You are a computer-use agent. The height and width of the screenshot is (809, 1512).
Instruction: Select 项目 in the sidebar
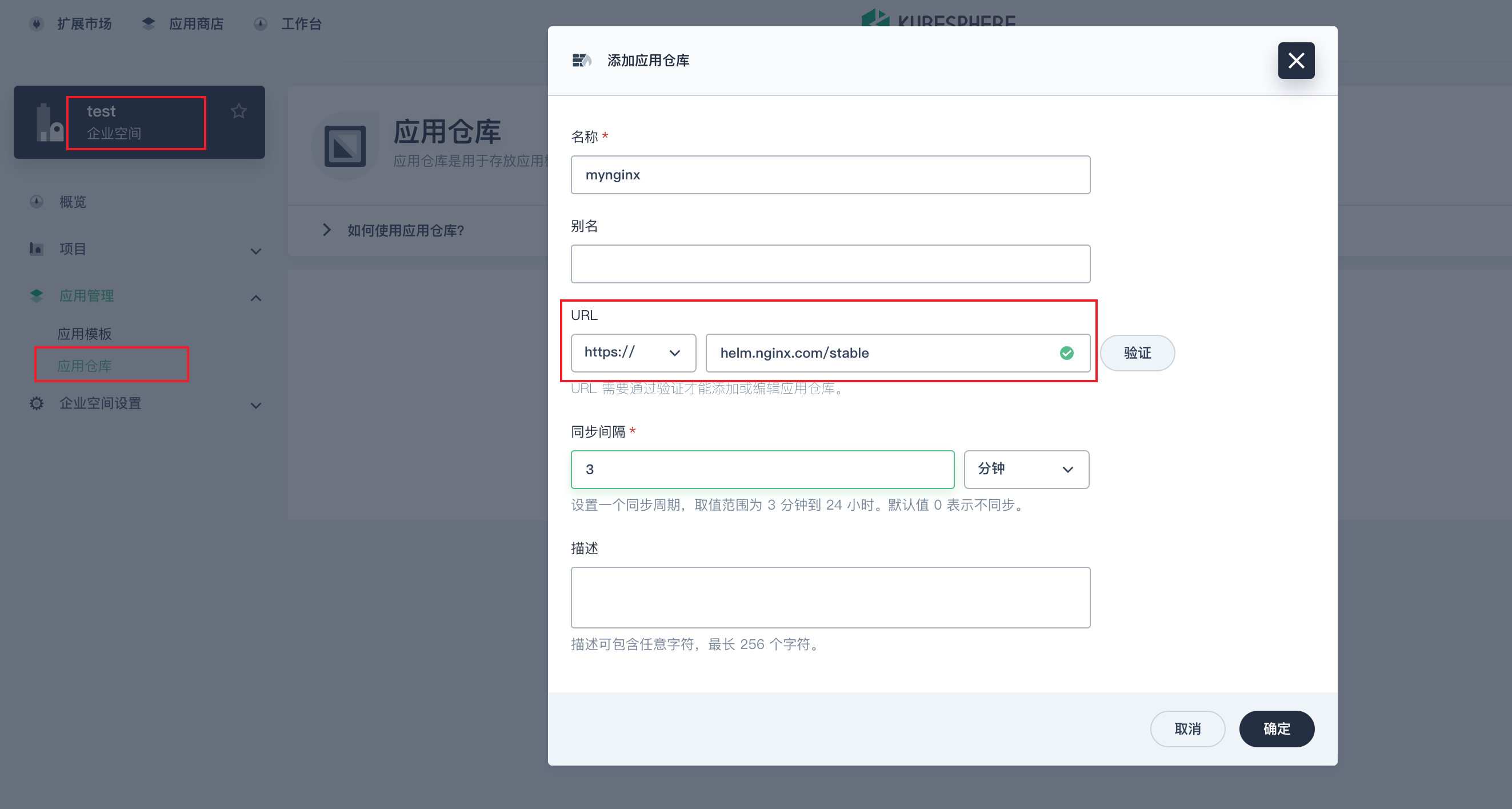(73, 249)
